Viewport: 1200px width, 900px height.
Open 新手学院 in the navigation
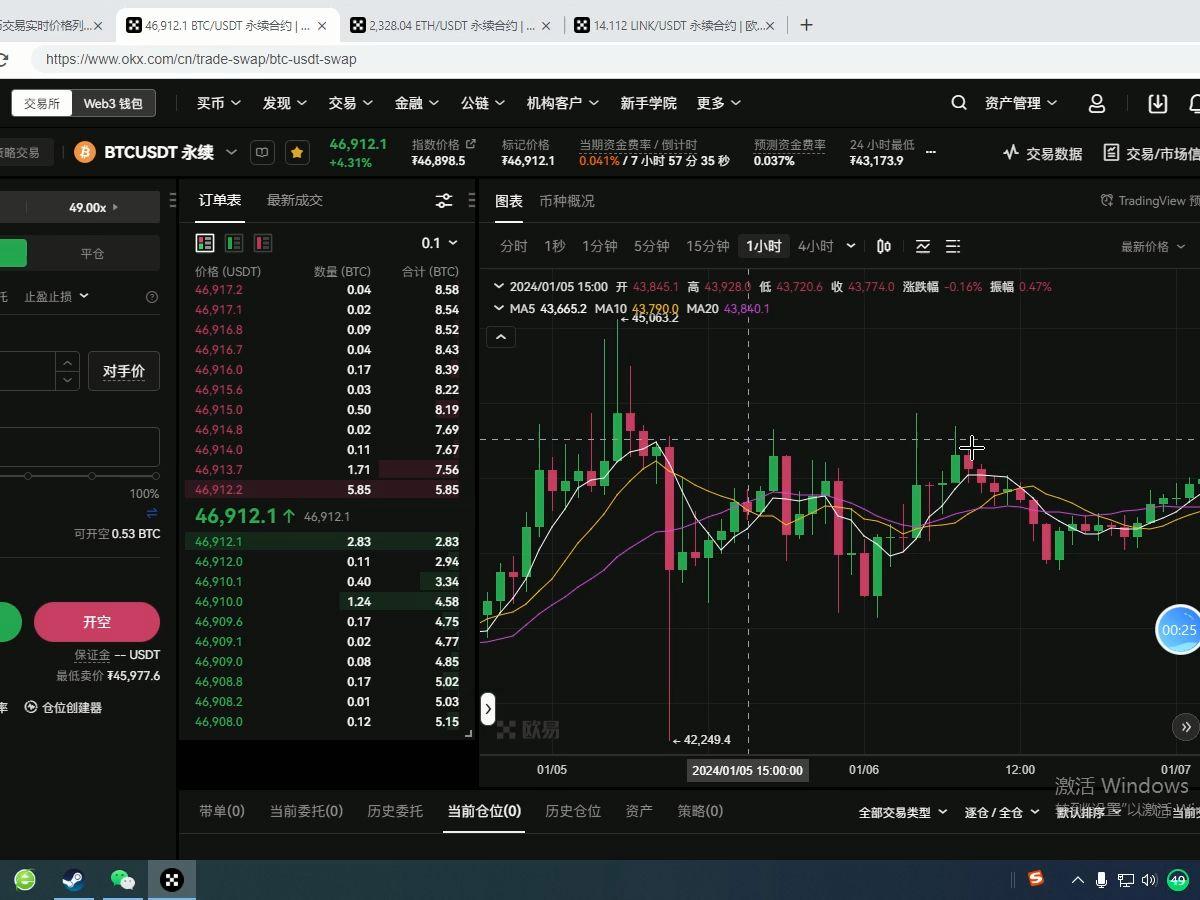point(648,103)
